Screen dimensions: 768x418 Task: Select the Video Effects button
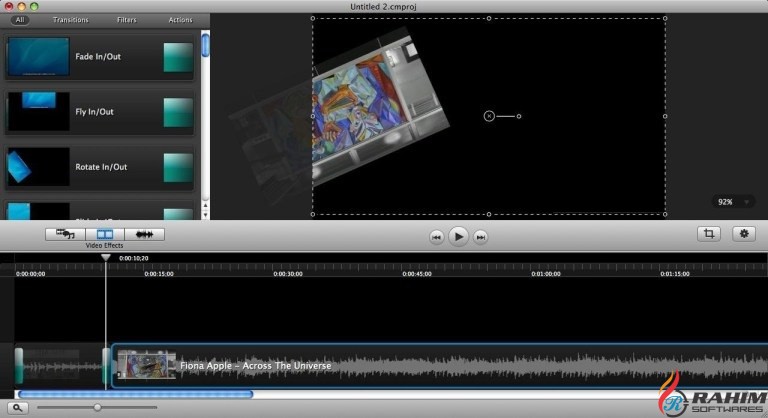[105, 234]
